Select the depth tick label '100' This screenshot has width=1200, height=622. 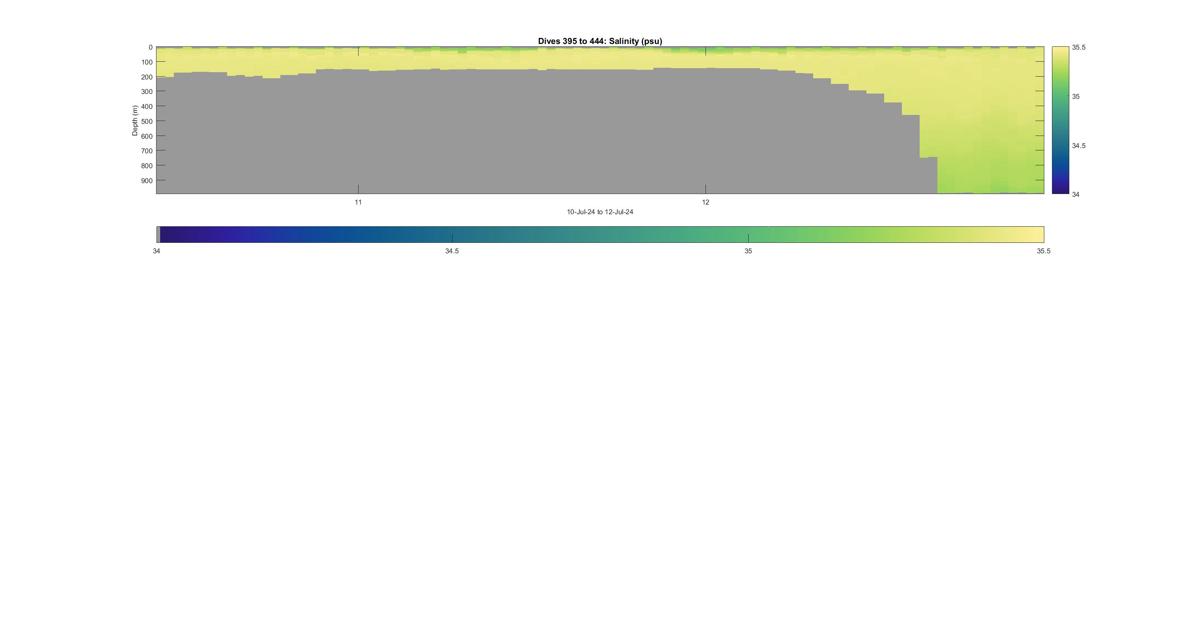click(x=146, y=62)
